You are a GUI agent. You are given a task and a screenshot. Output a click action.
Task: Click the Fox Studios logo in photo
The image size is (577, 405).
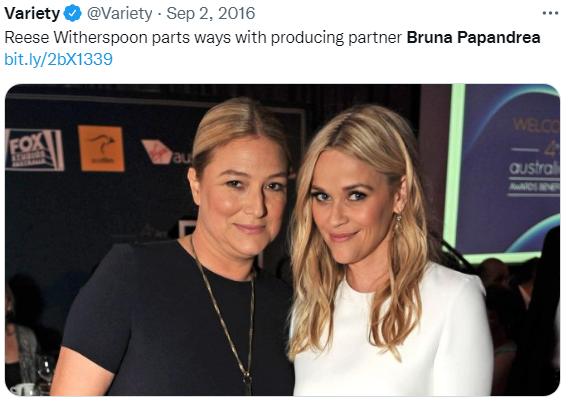[34, 150]
